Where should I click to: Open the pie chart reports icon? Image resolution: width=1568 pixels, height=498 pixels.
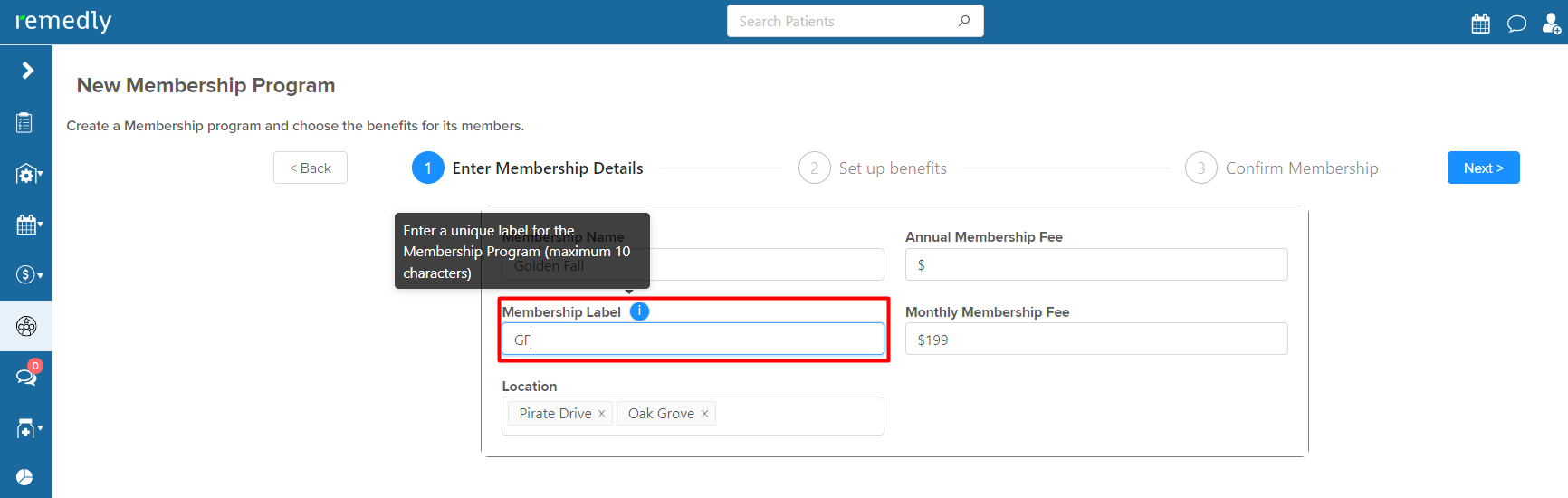click(x=24, y=477)
